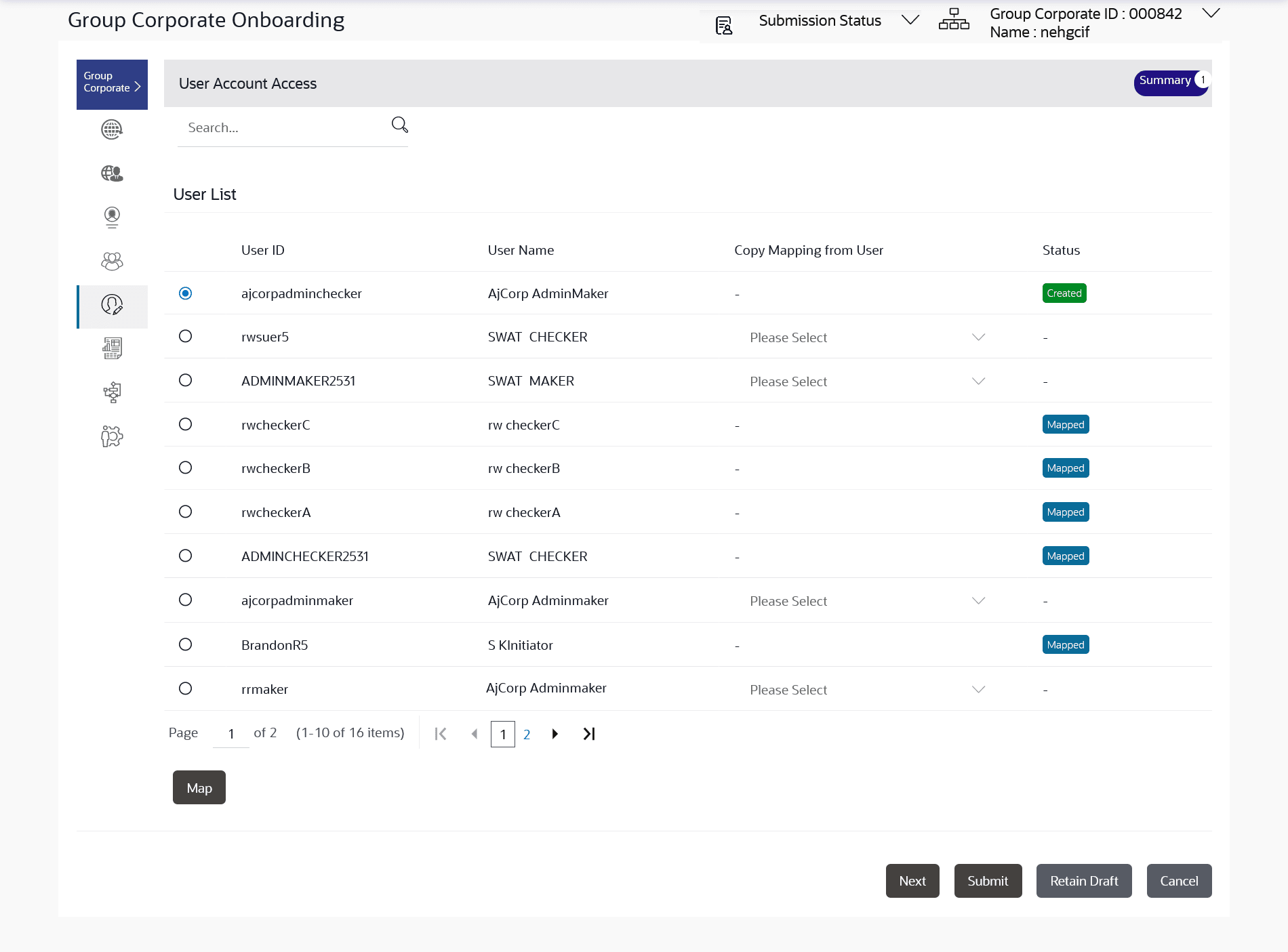Click the Retain Draft button
The width and height of the screenshot is (1288, 952).
click(1083, 880)
